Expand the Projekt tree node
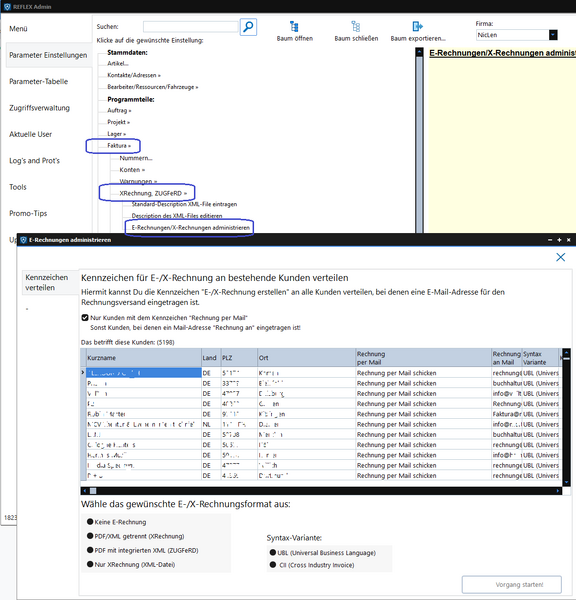Screen dimensions: 576x600 coord(119,122)
